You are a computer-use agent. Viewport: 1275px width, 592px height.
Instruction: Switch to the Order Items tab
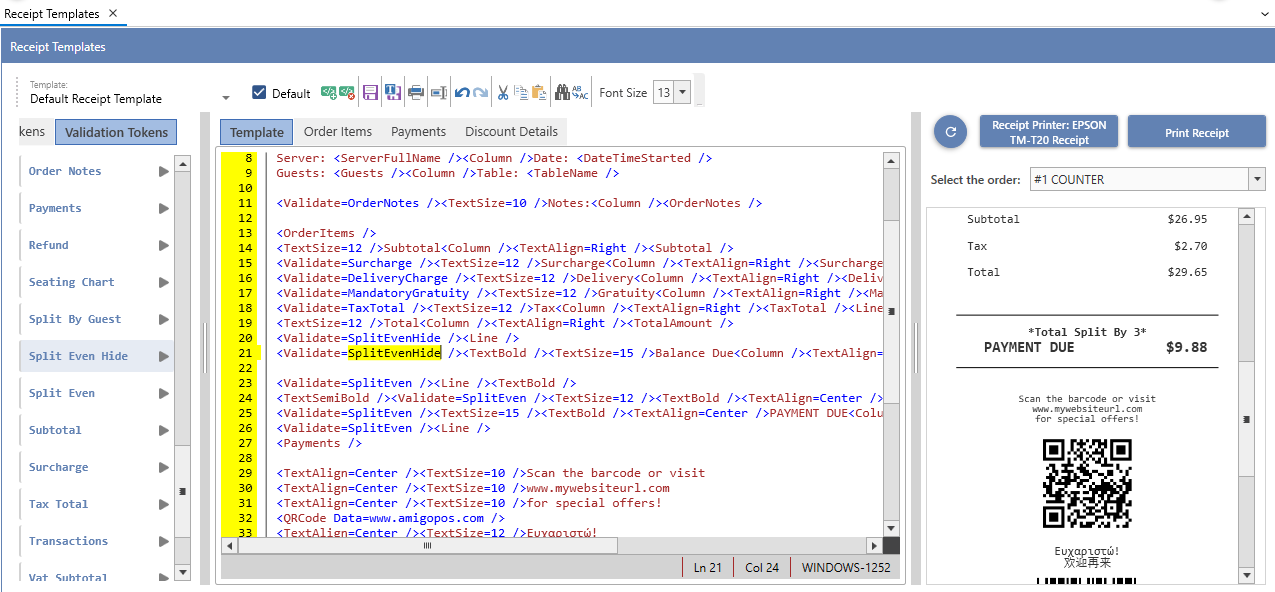(x=338, y=132)
